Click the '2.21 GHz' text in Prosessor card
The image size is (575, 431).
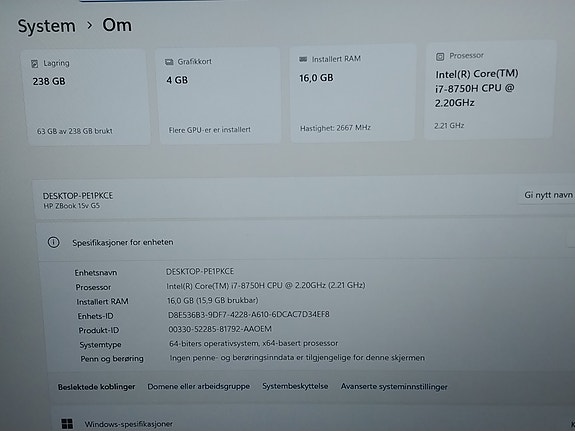(449, 126)
